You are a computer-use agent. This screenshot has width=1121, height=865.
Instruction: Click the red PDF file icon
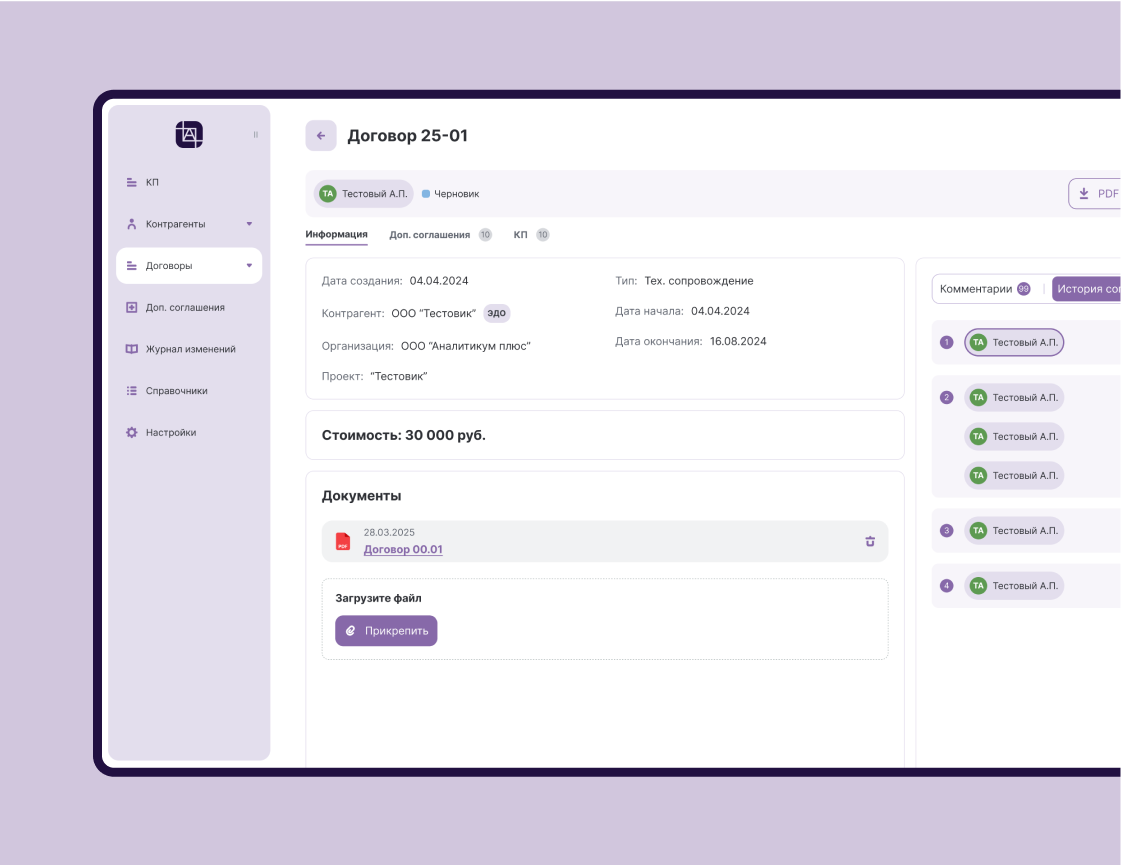pyautogui.click(x=343, y=541)
